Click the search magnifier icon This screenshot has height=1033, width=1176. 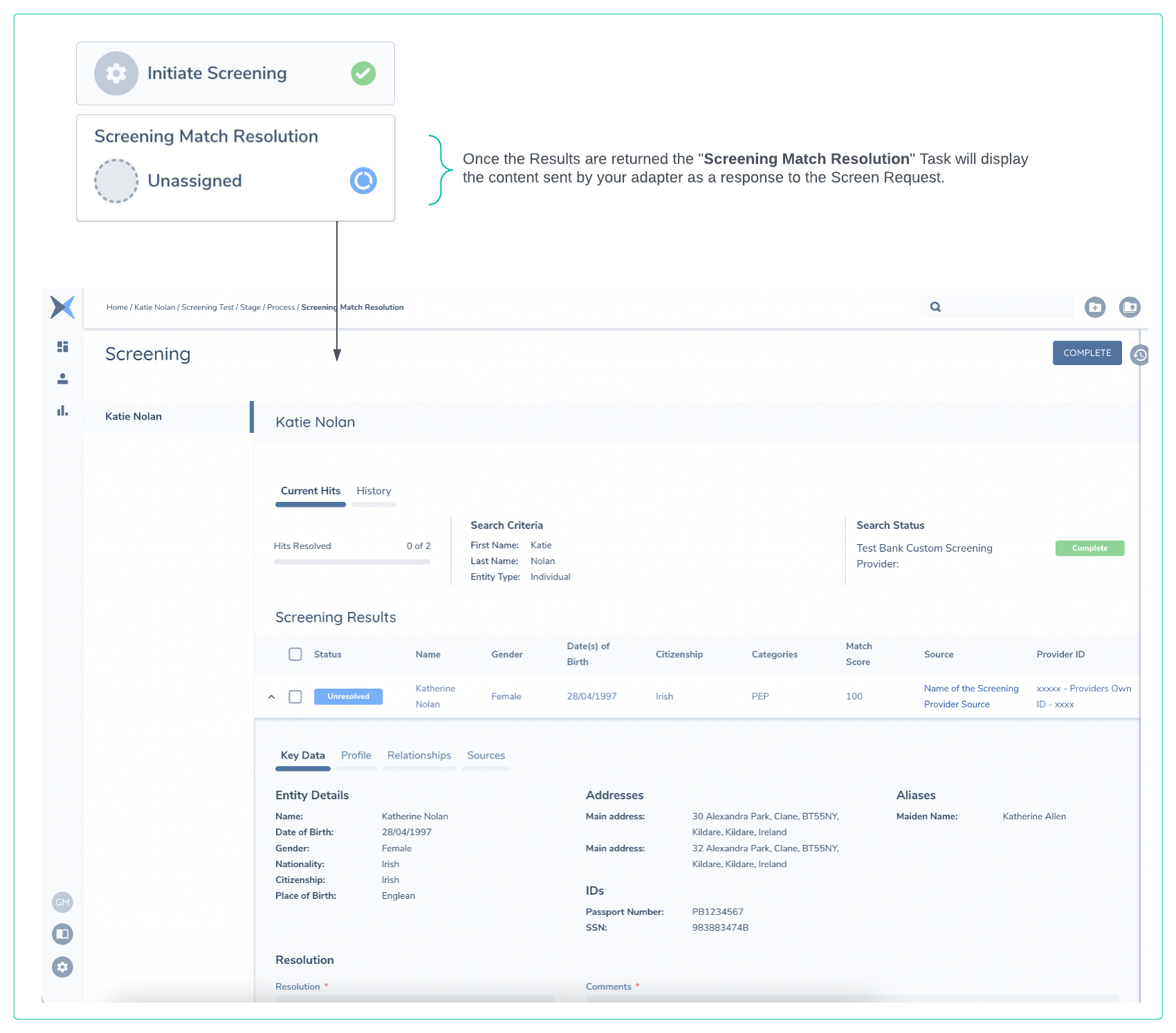[935, 307]
